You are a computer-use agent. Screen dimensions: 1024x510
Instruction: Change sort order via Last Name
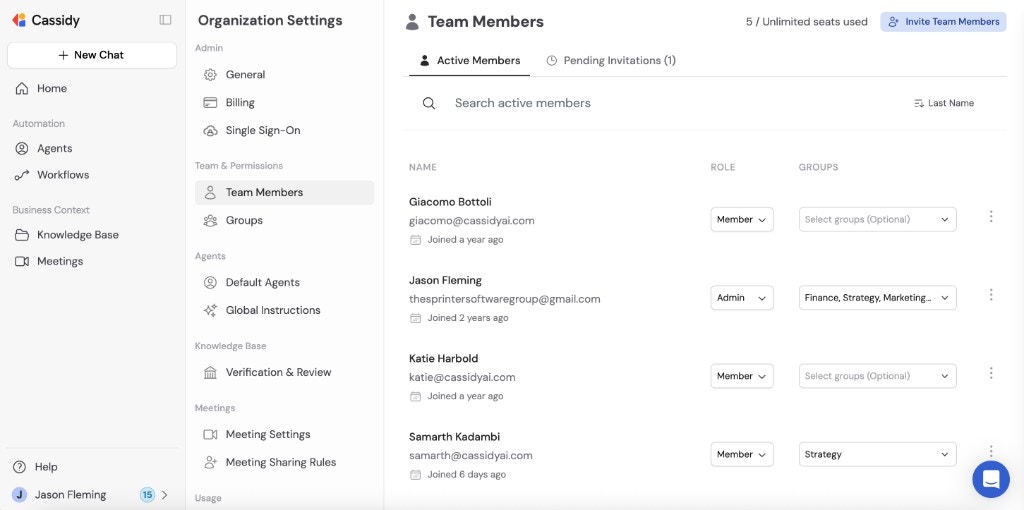coord(944,103)
